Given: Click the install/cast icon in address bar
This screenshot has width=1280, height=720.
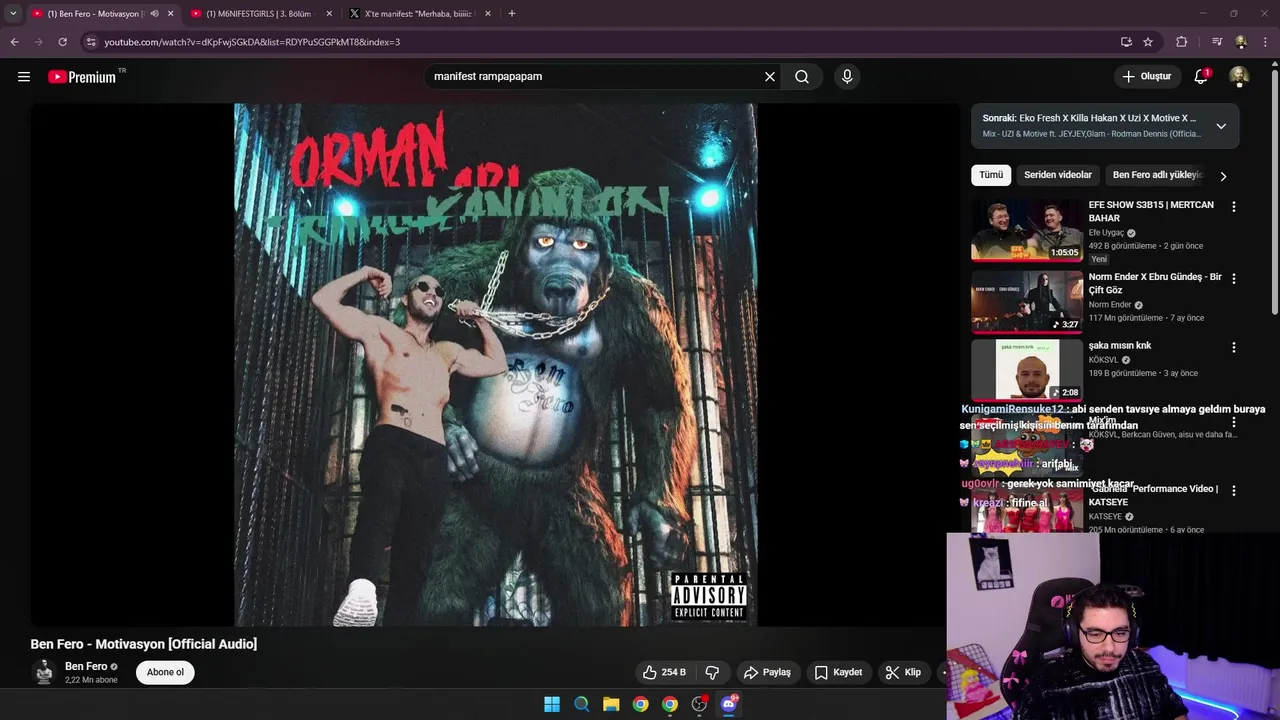Looking at the screenshot, I should 1126,42.
